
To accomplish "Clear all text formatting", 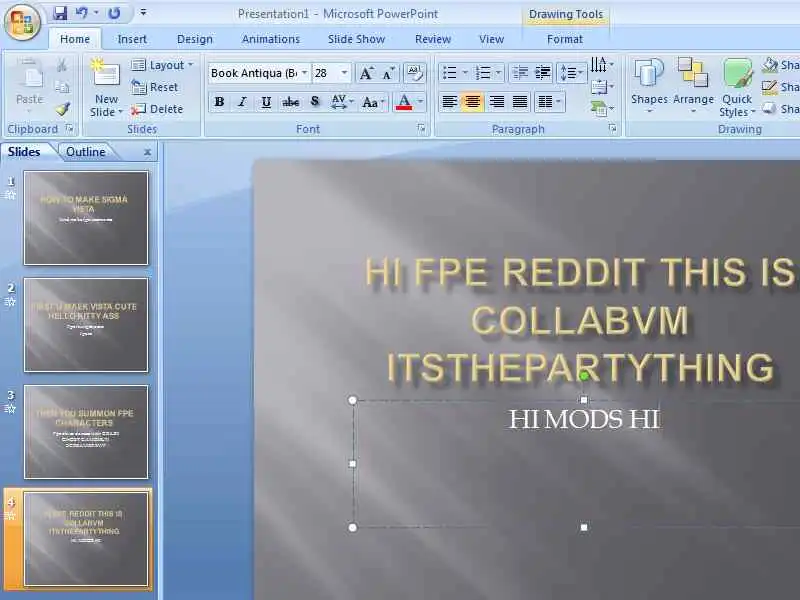I will (x=414, y=73).
